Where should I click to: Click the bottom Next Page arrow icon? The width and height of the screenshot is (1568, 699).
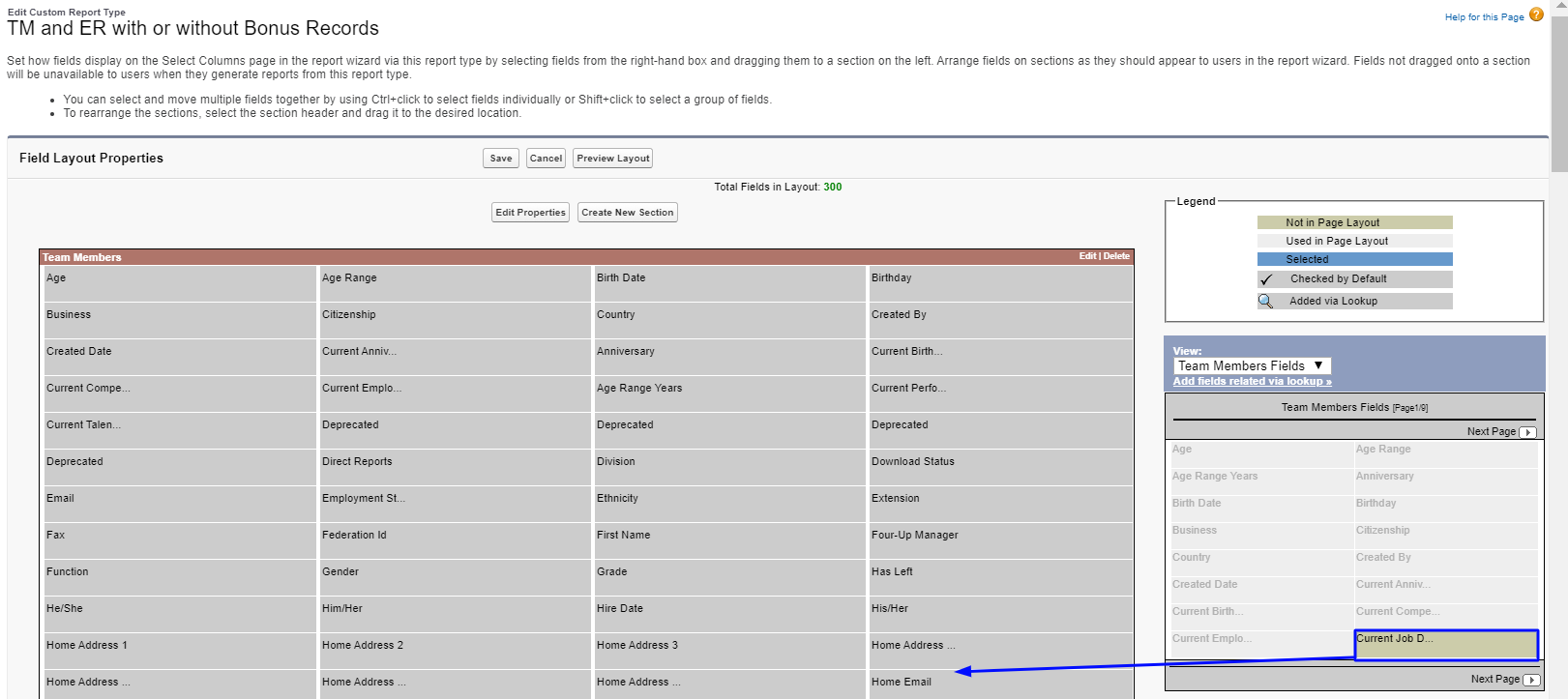[1531, 680]
